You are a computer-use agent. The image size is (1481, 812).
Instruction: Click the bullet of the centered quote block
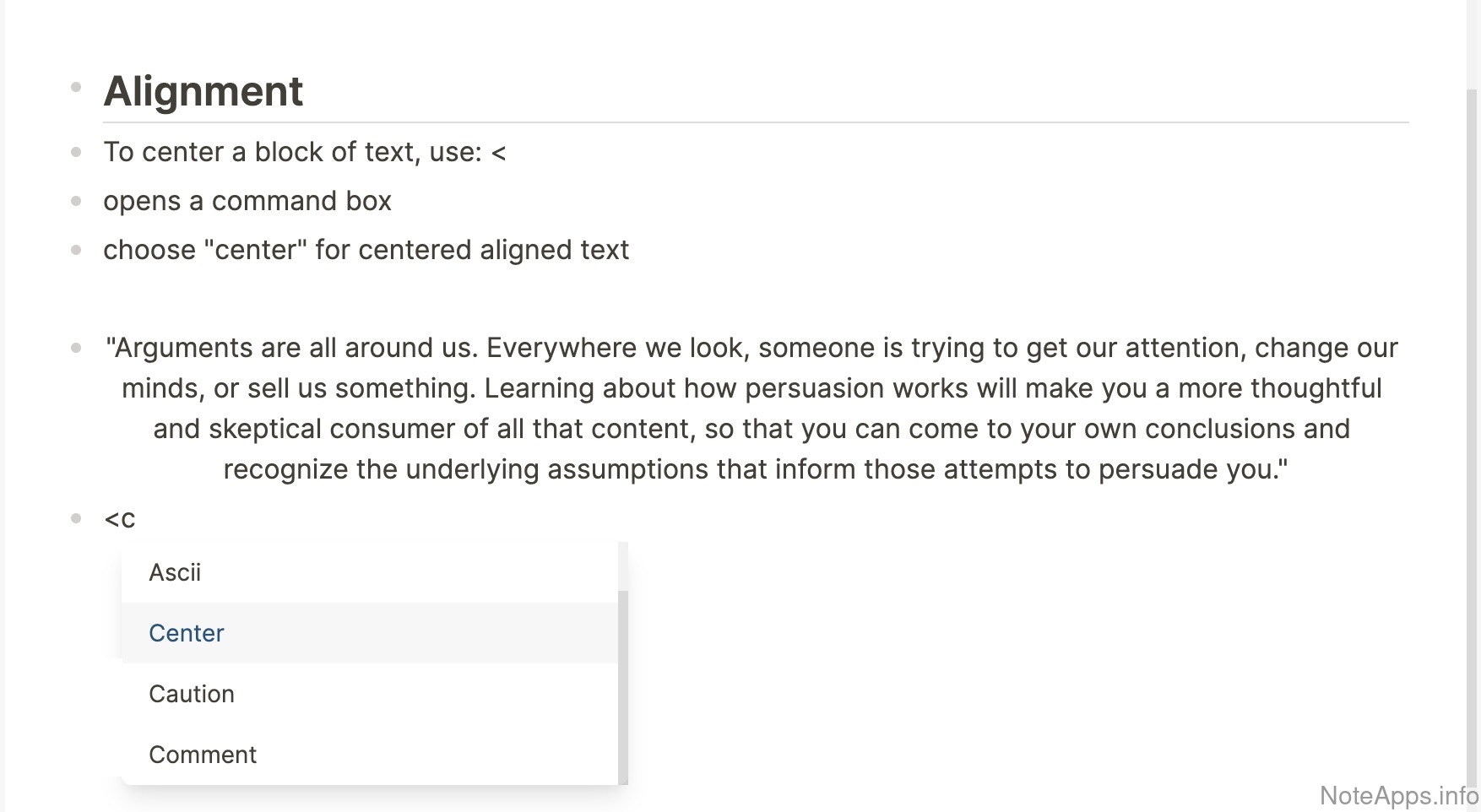click(x=76, y=348)
